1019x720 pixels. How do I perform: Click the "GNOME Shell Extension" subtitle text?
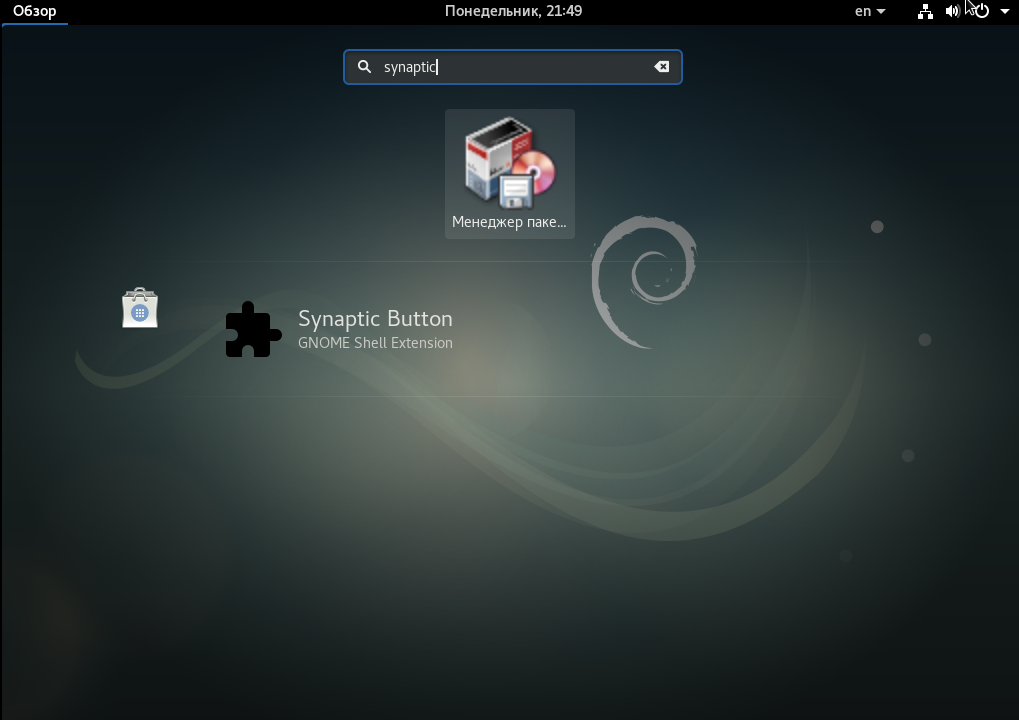click(375, 343)
